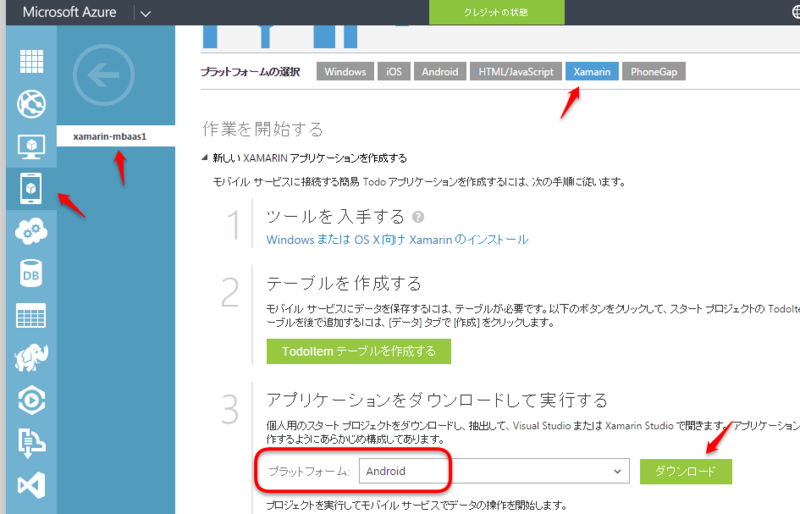Expand the プラットフォーム Android dropdown
The width and height of the screenshot is (800, 514).
click(x=494, y=471)
